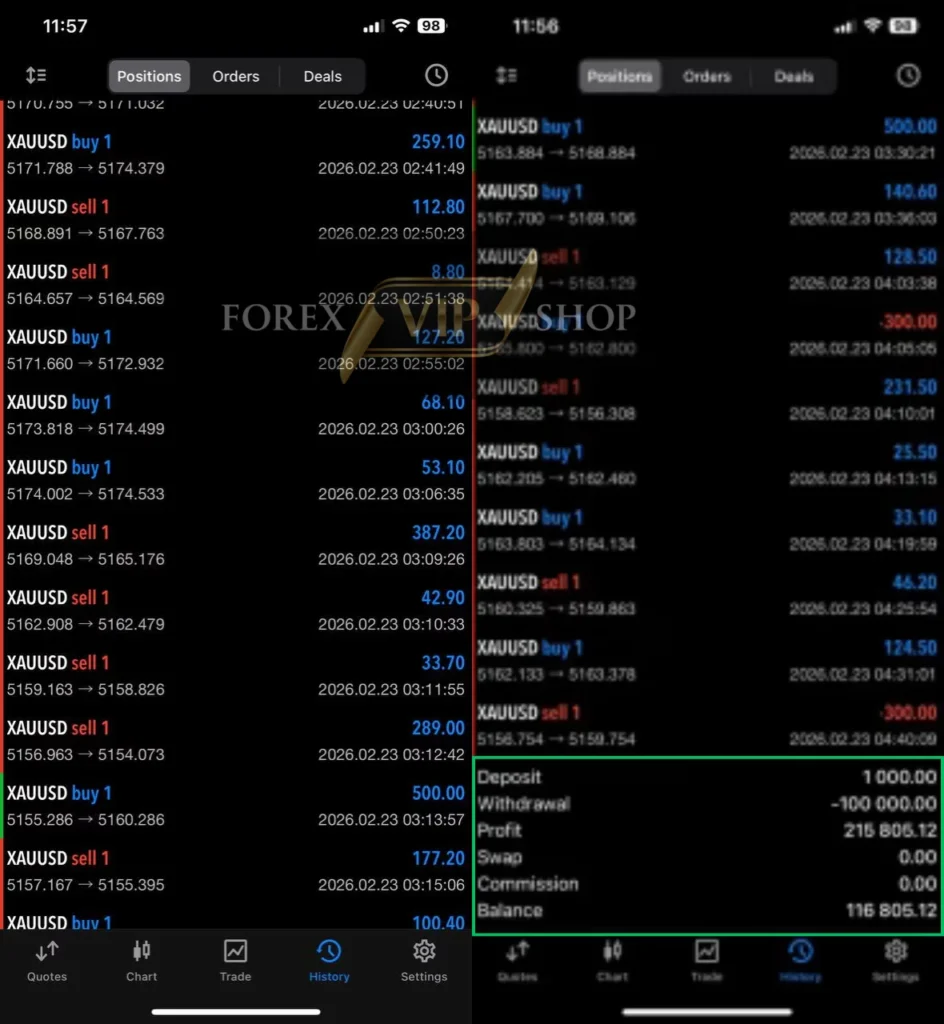Open the buy trade with profit 53.10
The height and width of the screenshot is (1024, 944).
[x=236, y=481]
